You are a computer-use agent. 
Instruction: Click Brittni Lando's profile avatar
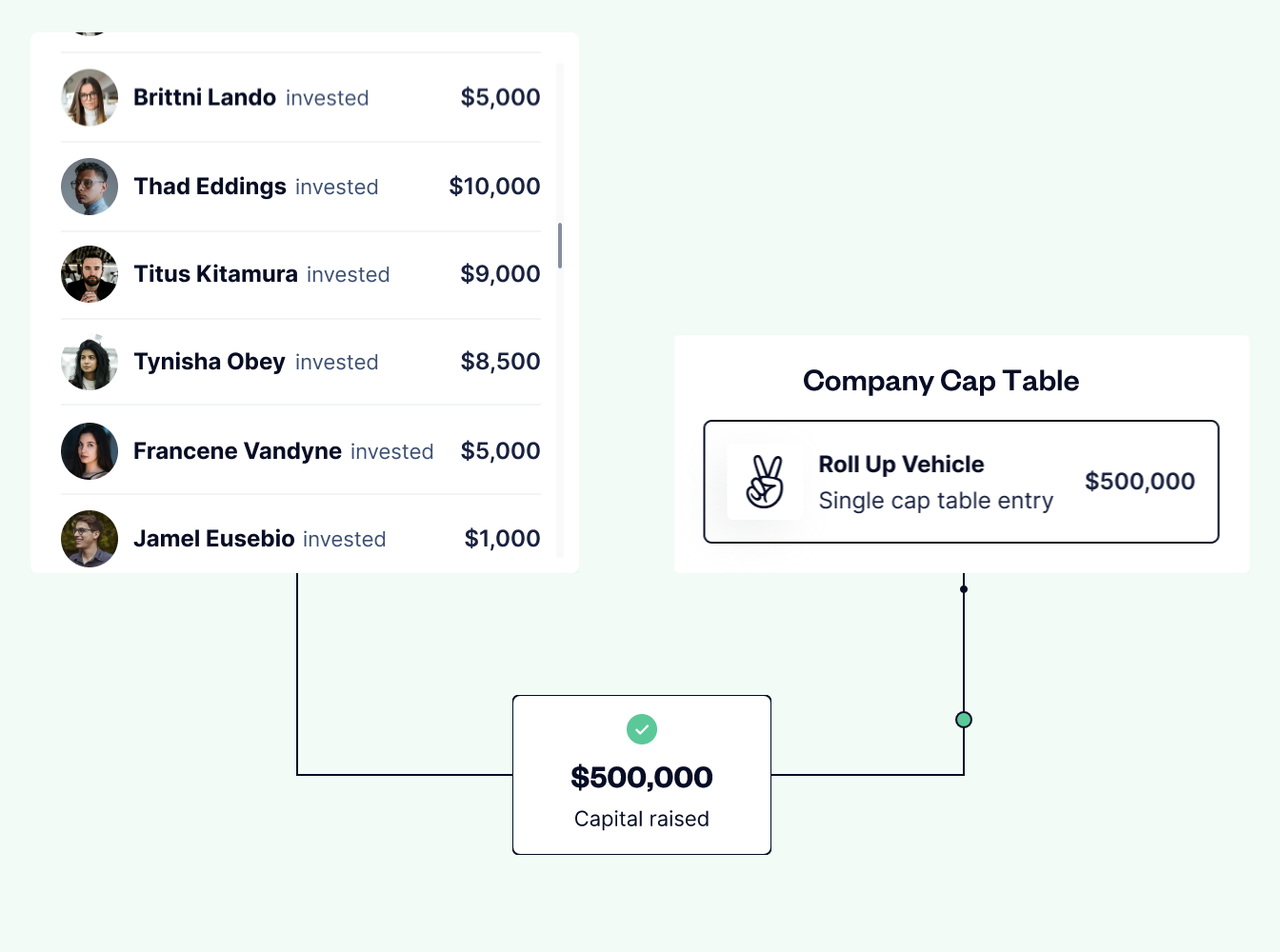point(90,97)
